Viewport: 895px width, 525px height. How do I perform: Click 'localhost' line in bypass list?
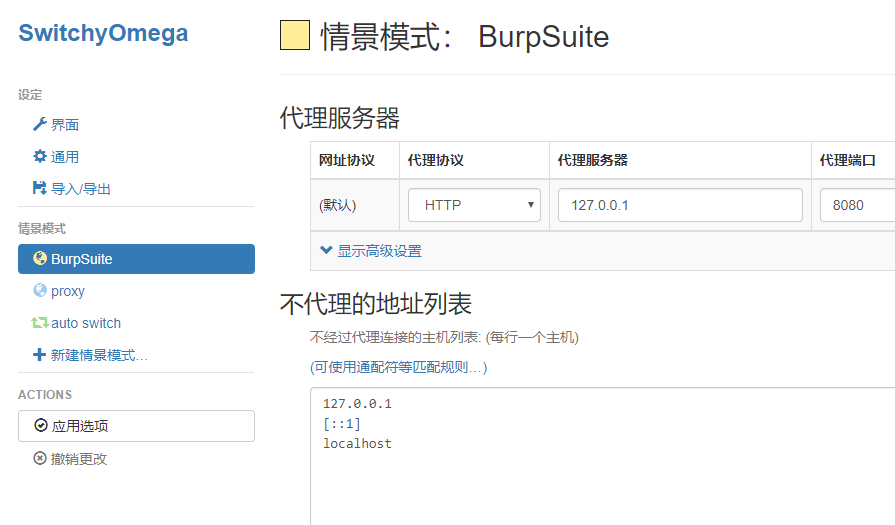[357, 443]
